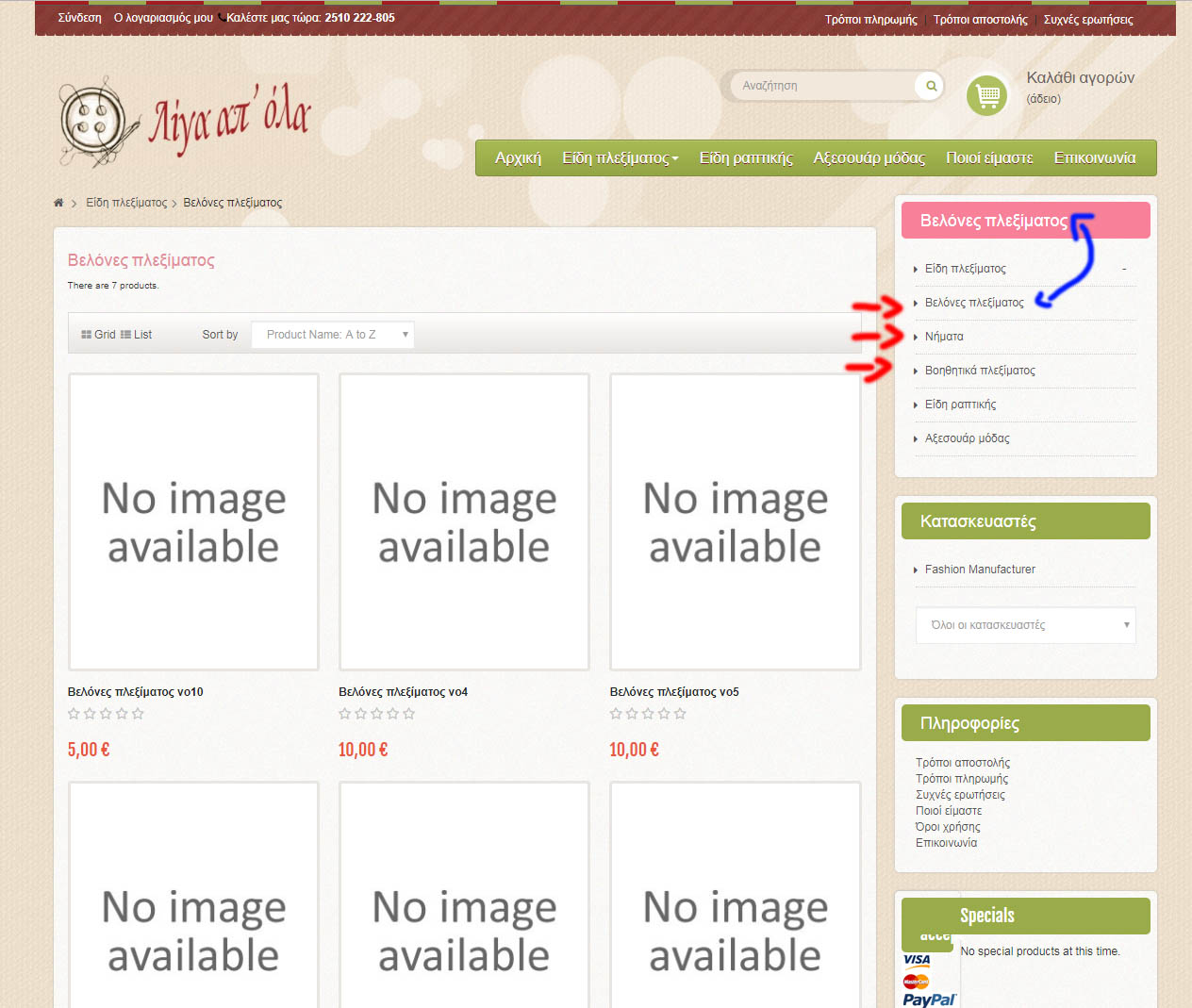Select Αξεσουάρ μόδας in sidebar categories
Screen dimensions: 1192x1008
pyautogui.click(x=967, y=438)
